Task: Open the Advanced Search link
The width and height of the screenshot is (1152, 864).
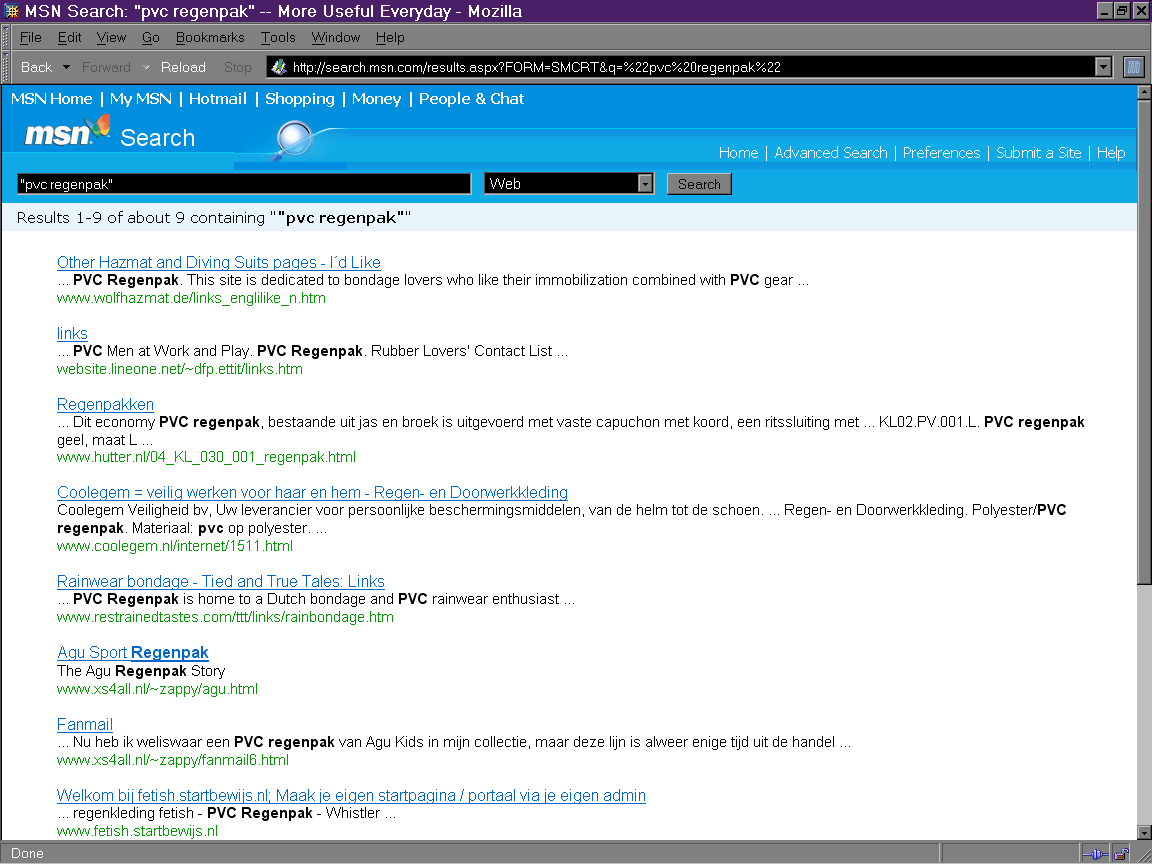Action: [831, 153]
